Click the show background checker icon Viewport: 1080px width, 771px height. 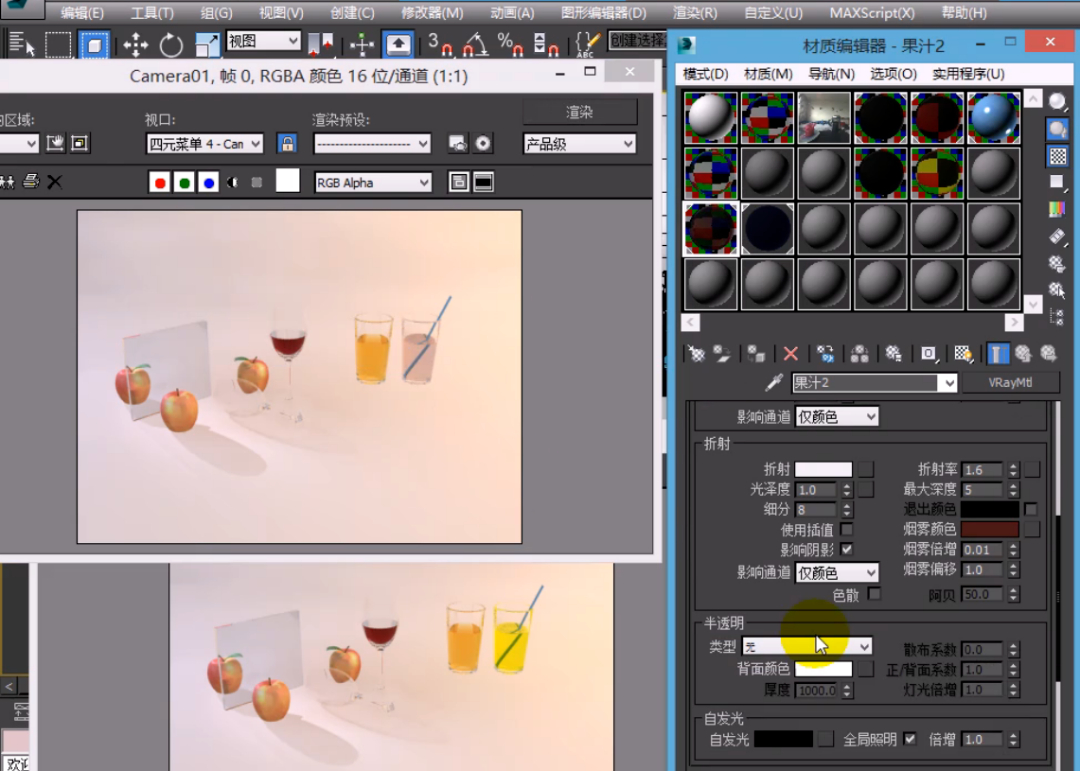tap(1057, 156)
